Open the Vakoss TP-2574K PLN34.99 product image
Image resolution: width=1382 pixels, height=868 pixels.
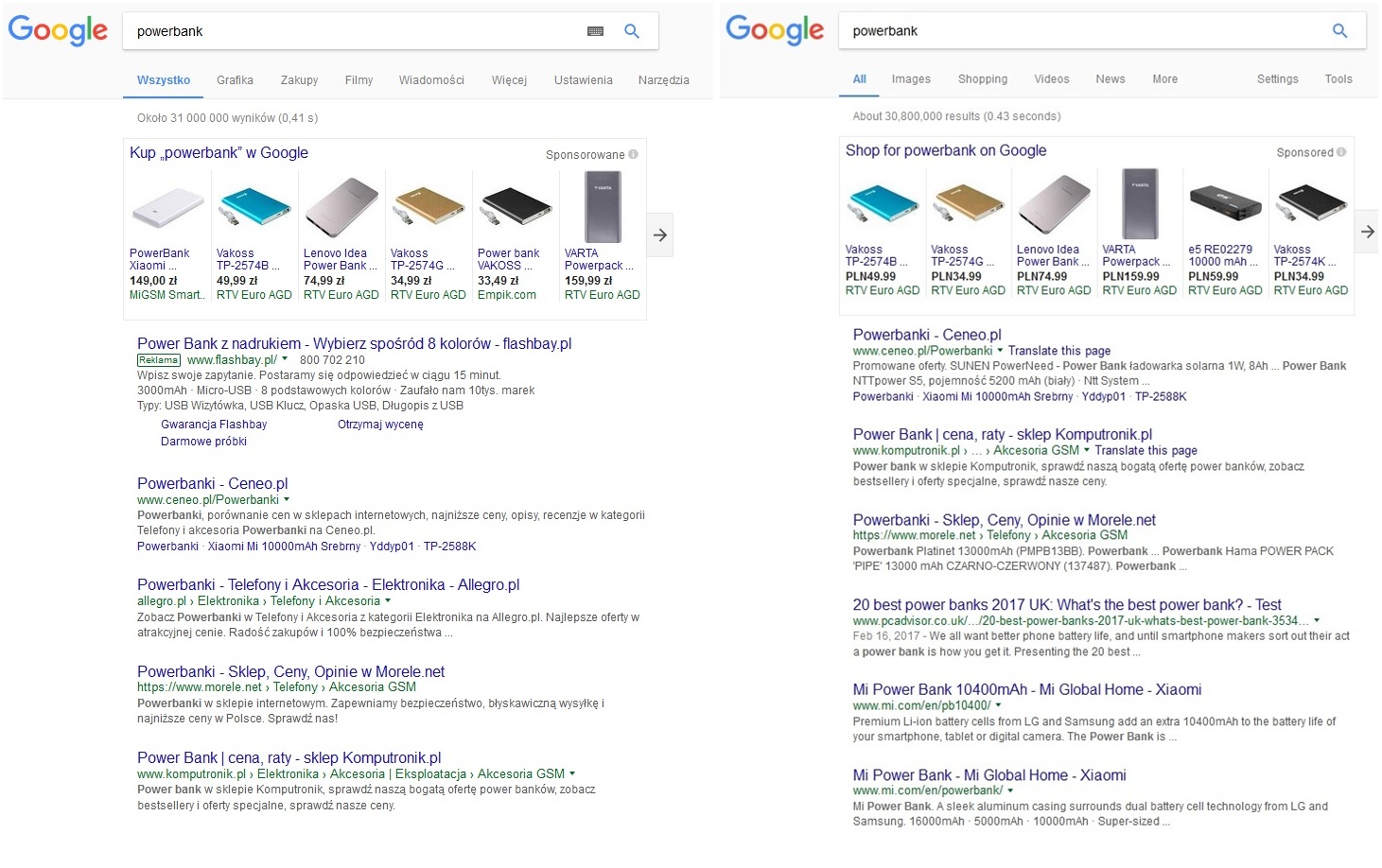pos(1311,204)
